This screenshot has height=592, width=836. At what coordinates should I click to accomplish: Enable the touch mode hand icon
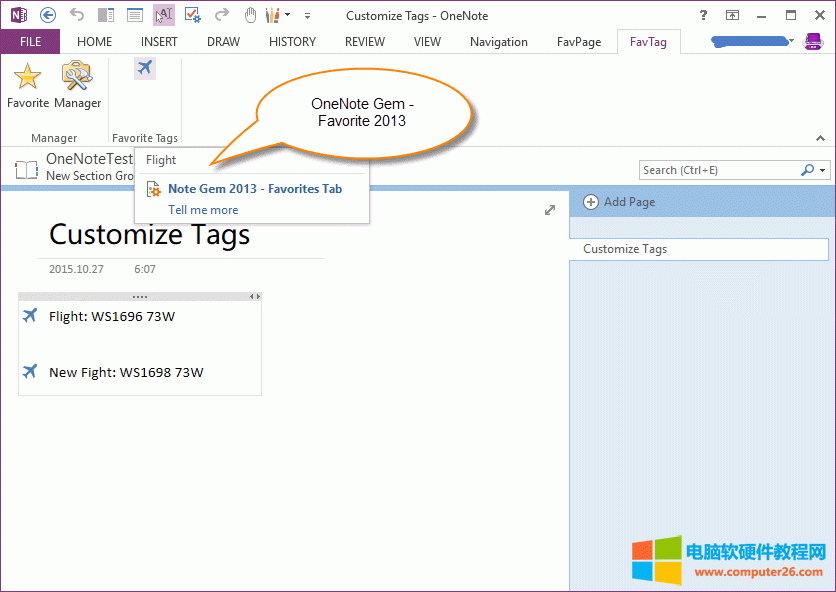(251, 15)
